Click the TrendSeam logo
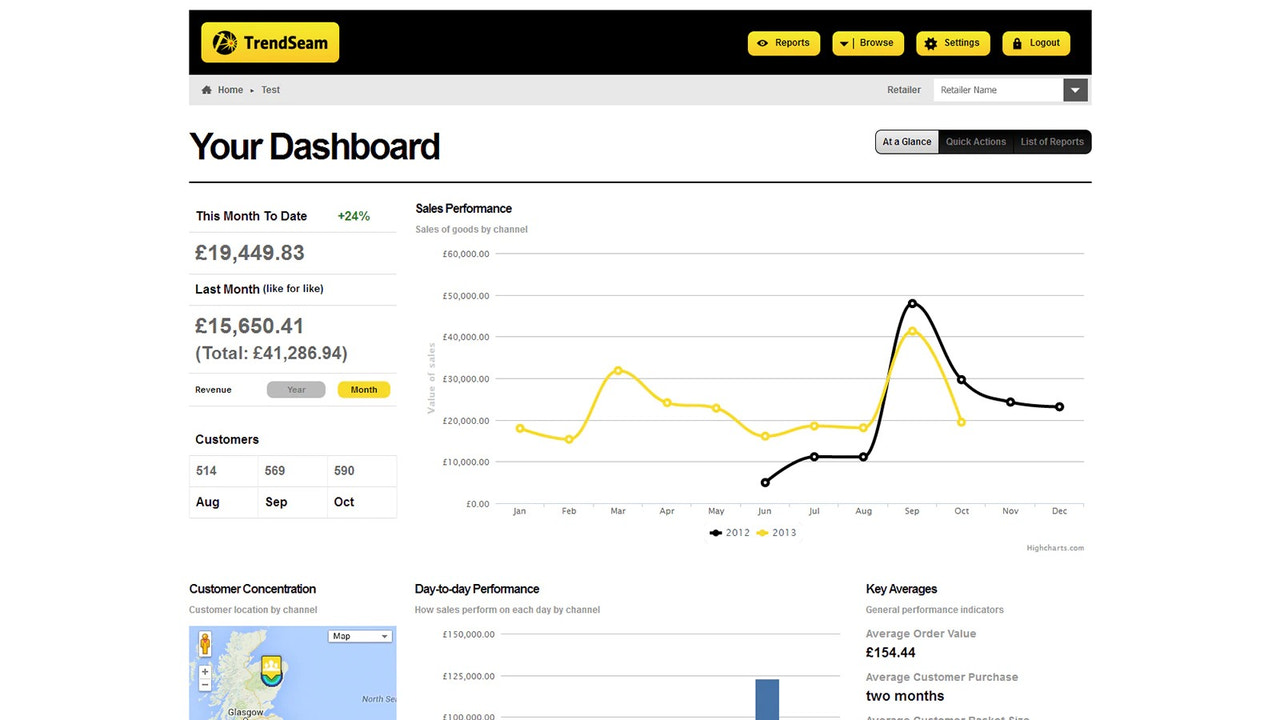The width and height of the screenshot is (1280, 720). tap(268, 42)
